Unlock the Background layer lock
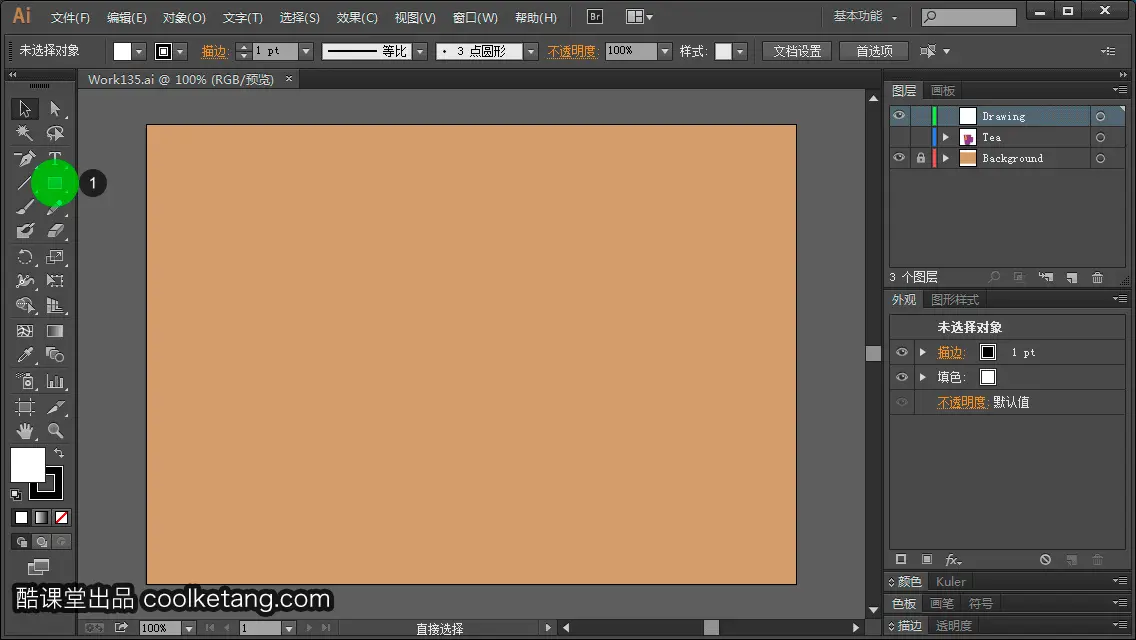The image size is (1136, 640). [x=921, y=158]
